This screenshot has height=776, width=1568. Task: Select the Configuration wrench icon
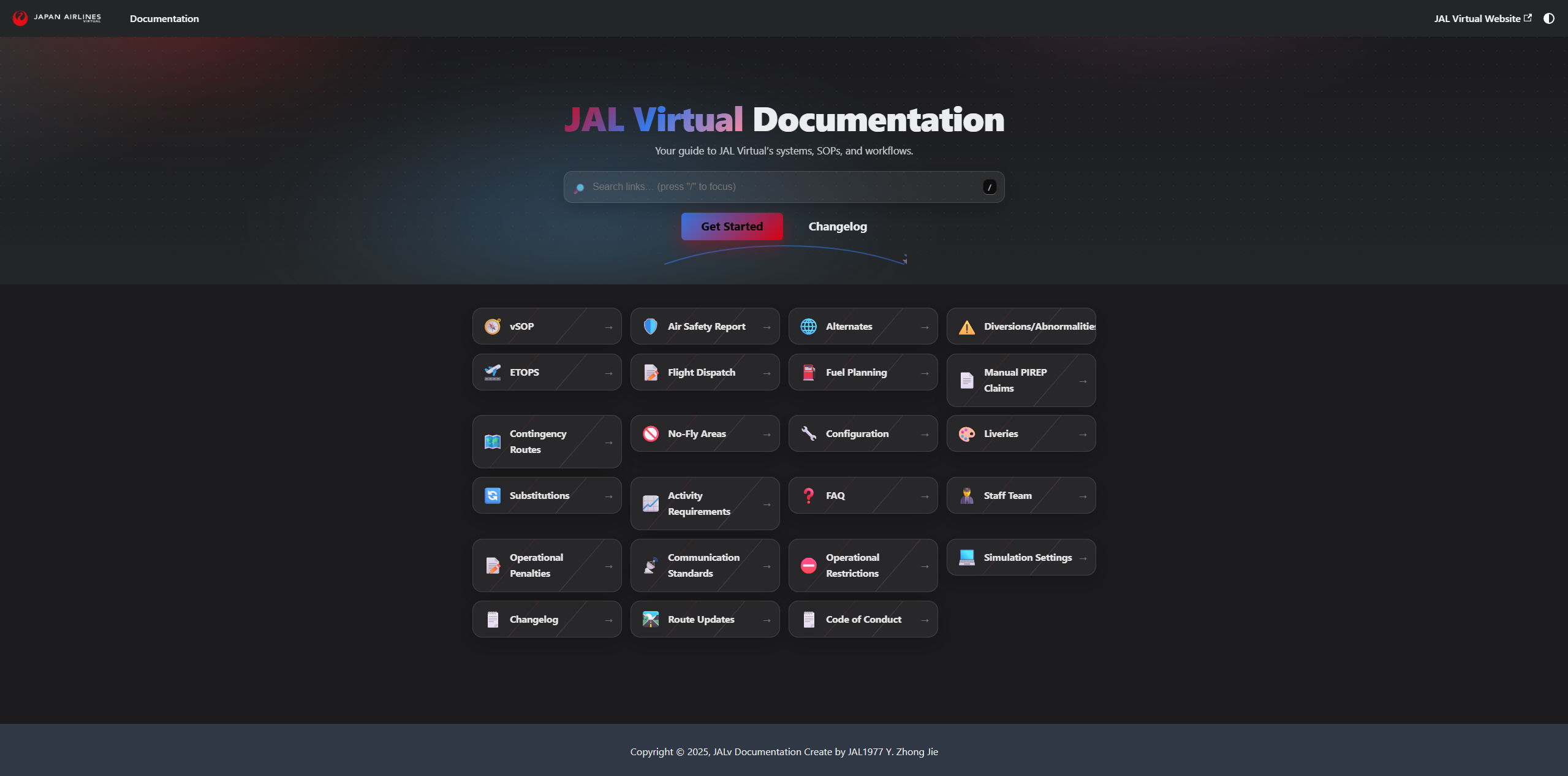[808, 433]
